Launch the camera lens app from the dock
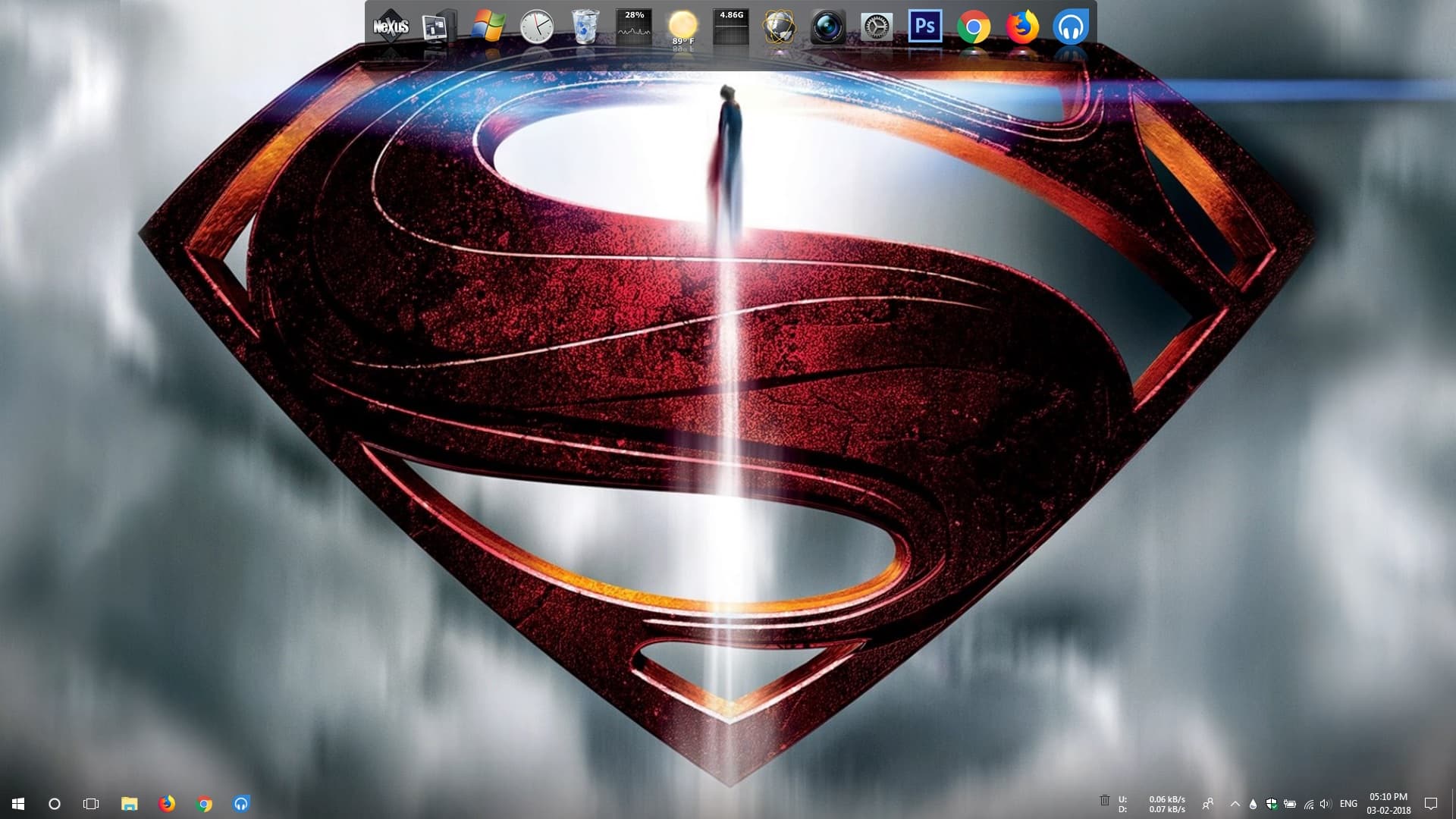 (828, 27)
